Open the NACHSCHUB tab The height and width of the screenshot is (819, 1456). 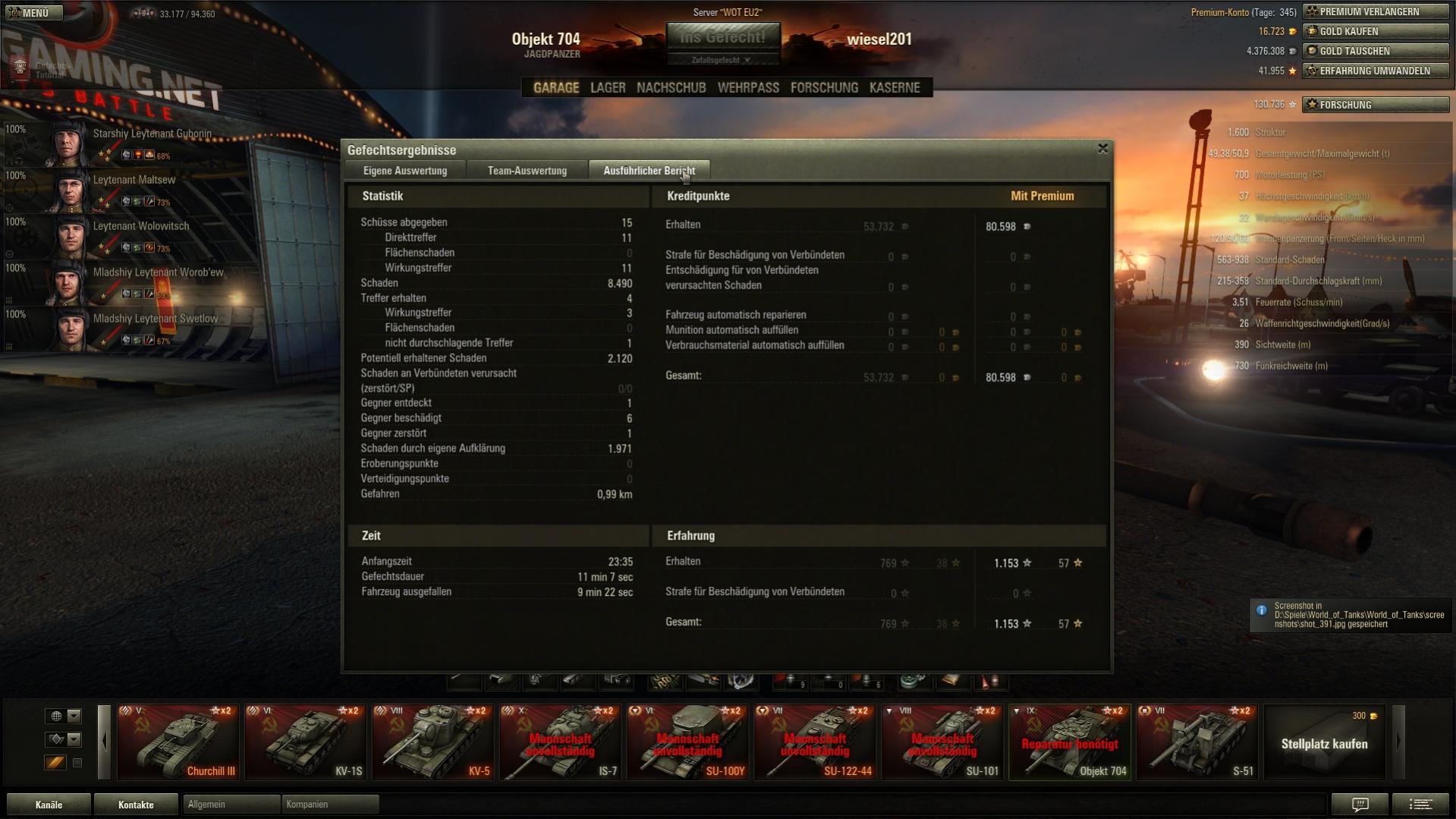coord(671,87)
